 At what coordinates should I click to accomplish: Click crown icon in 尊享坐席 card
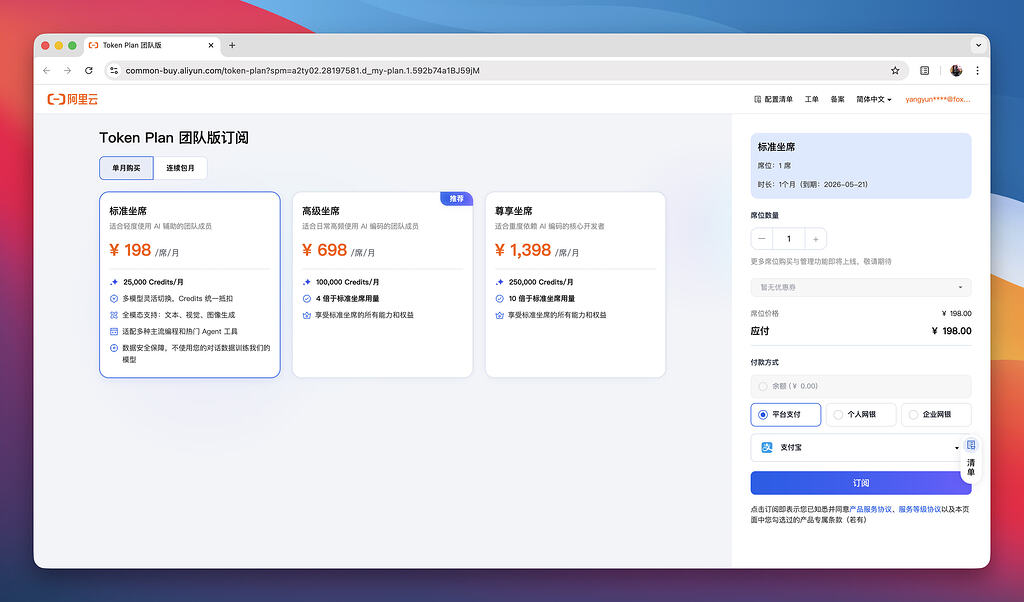pyautogui.click(x=499, y=315)
